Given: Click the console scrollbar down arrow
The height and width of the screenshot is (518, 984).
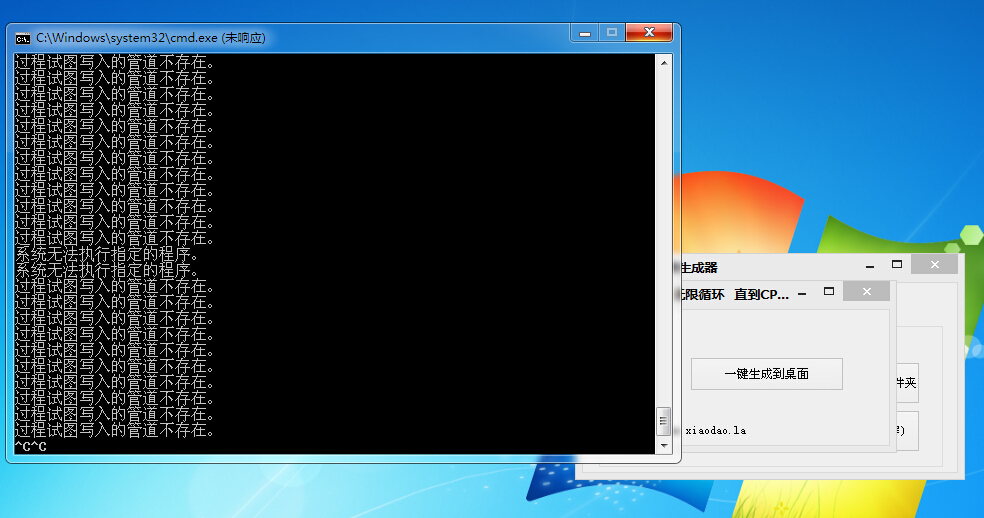Looking at the screenshot, I should [663, 445].
